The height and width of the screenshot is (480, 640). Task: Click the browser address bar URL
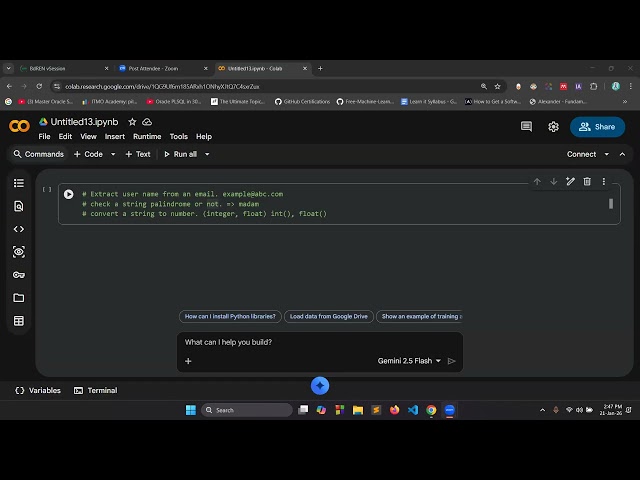[162, 87]
